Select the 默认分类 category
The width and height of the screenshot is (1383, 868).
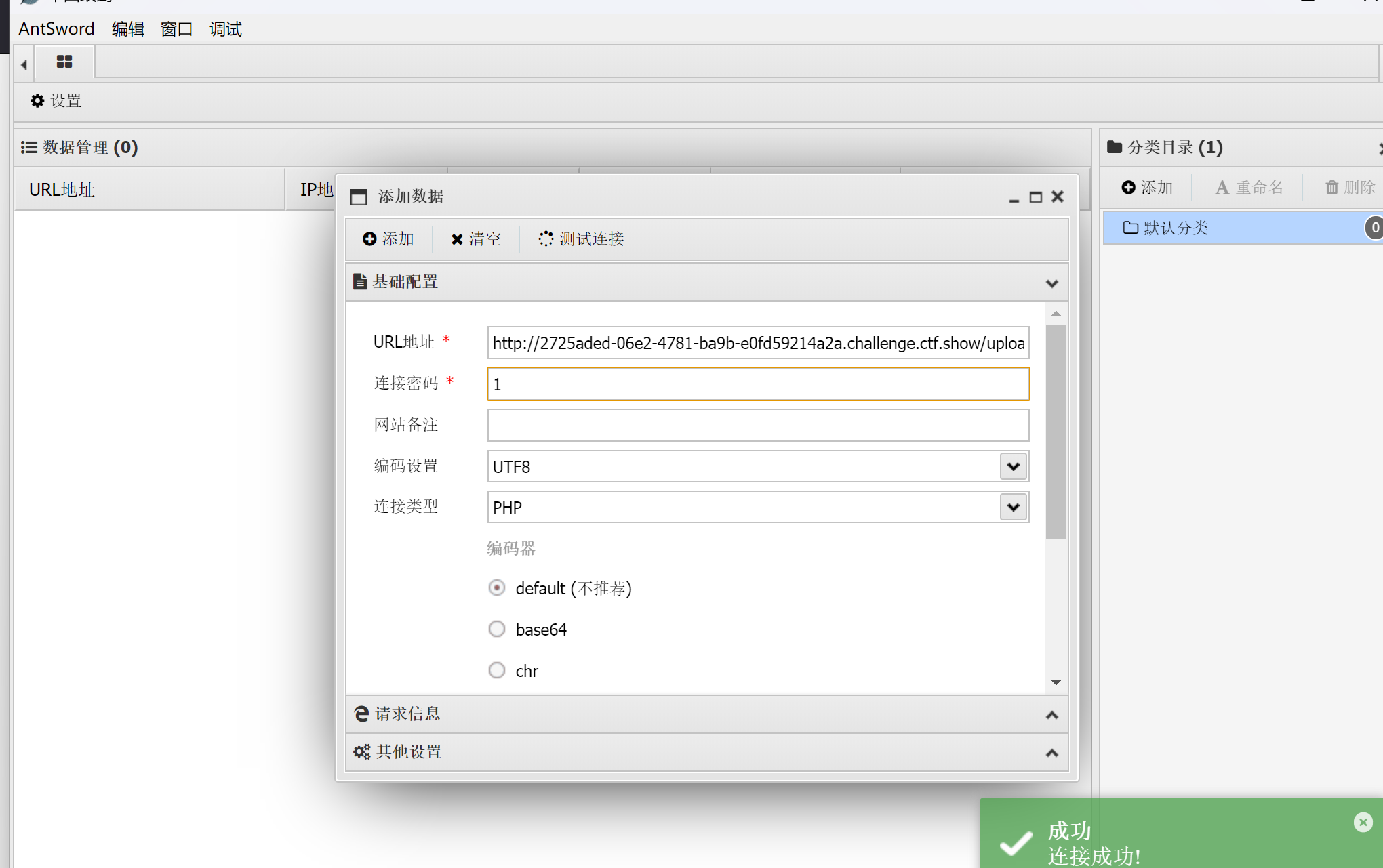(1243, 228)
